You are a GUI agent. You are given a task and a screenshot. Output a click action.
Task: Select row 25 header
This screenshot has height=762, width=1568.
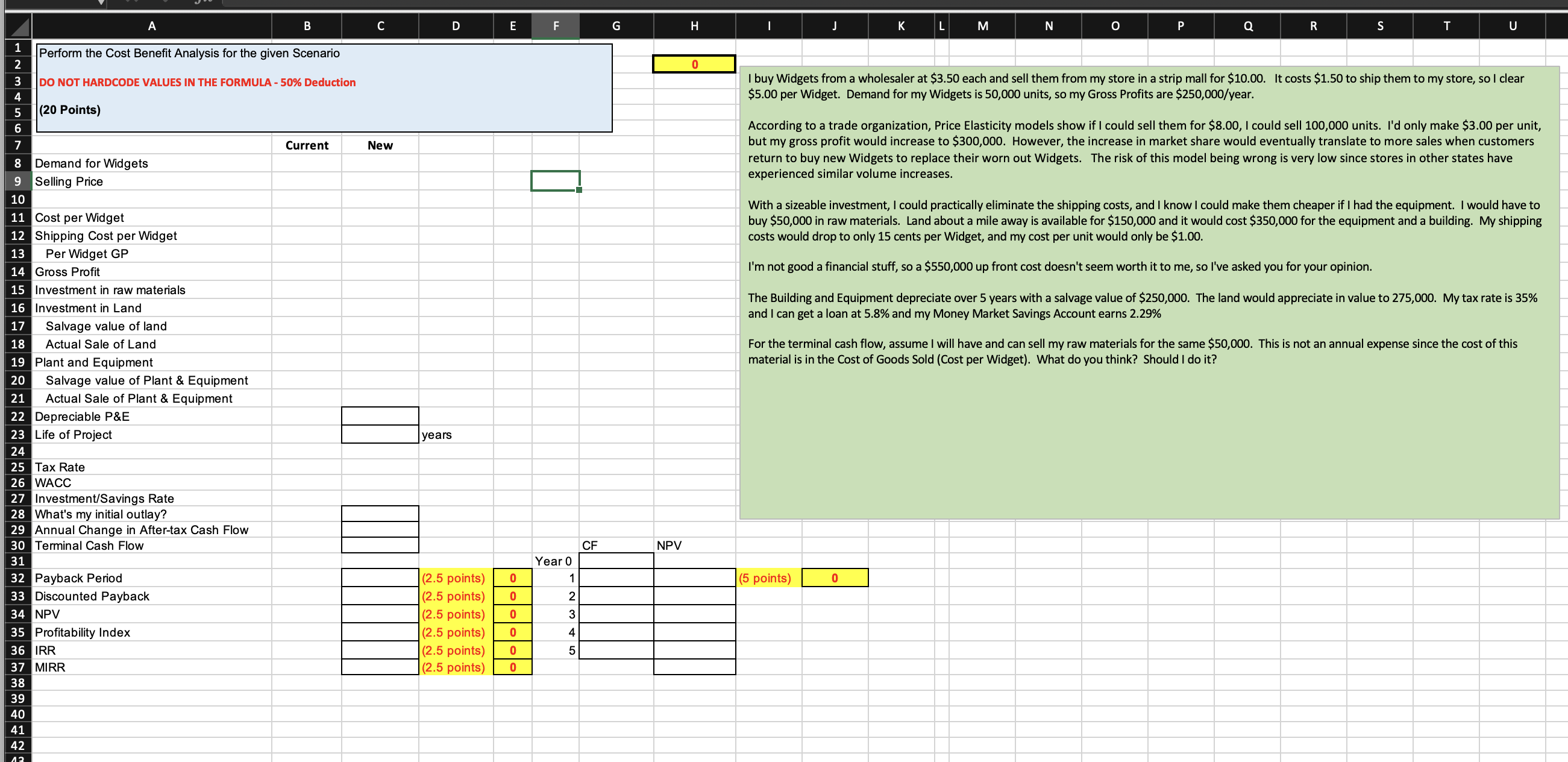coord(17,467)
